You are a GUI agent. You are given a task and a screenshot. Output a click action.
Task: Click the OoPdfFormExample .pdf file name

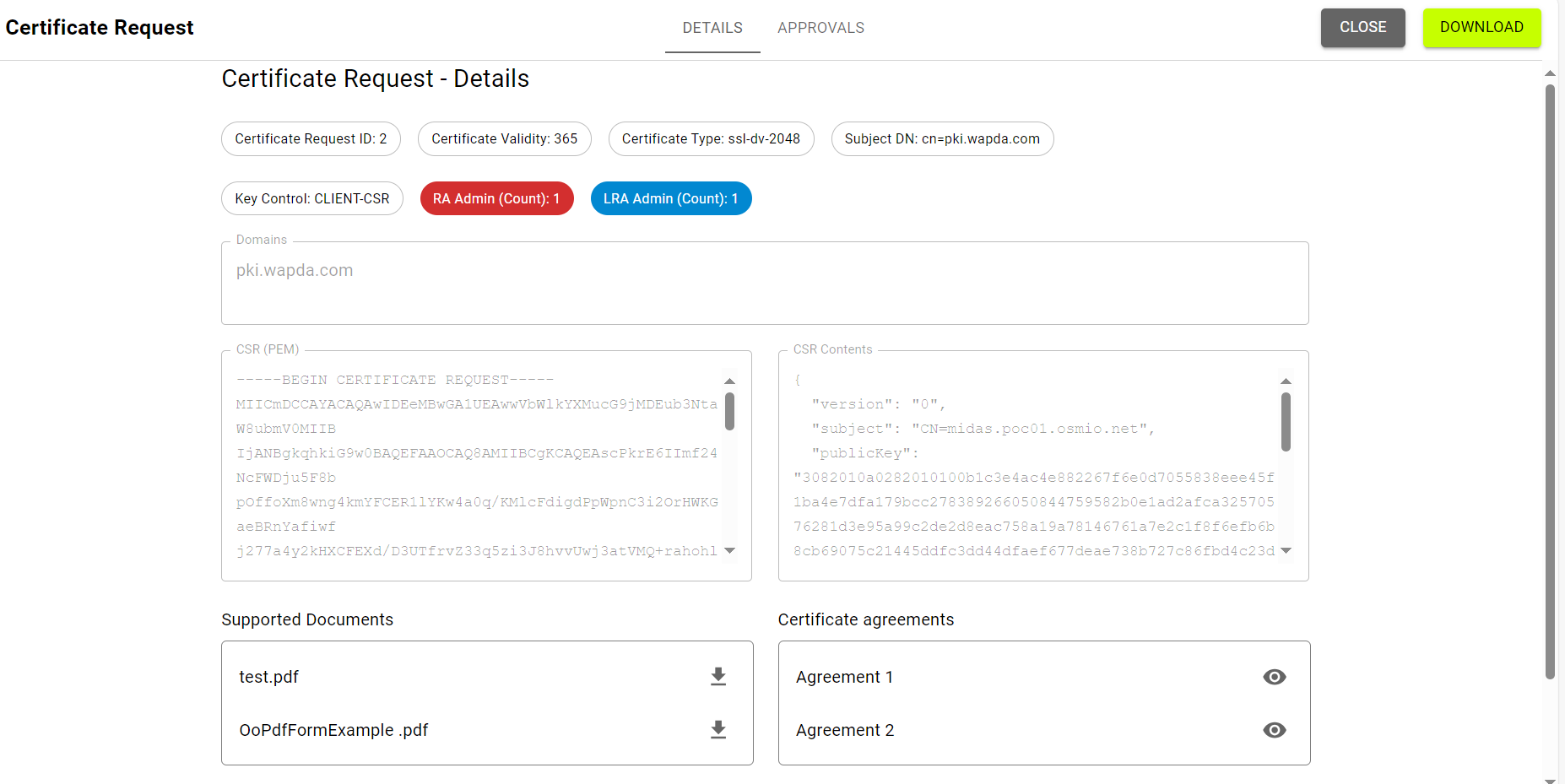[333, 730]
